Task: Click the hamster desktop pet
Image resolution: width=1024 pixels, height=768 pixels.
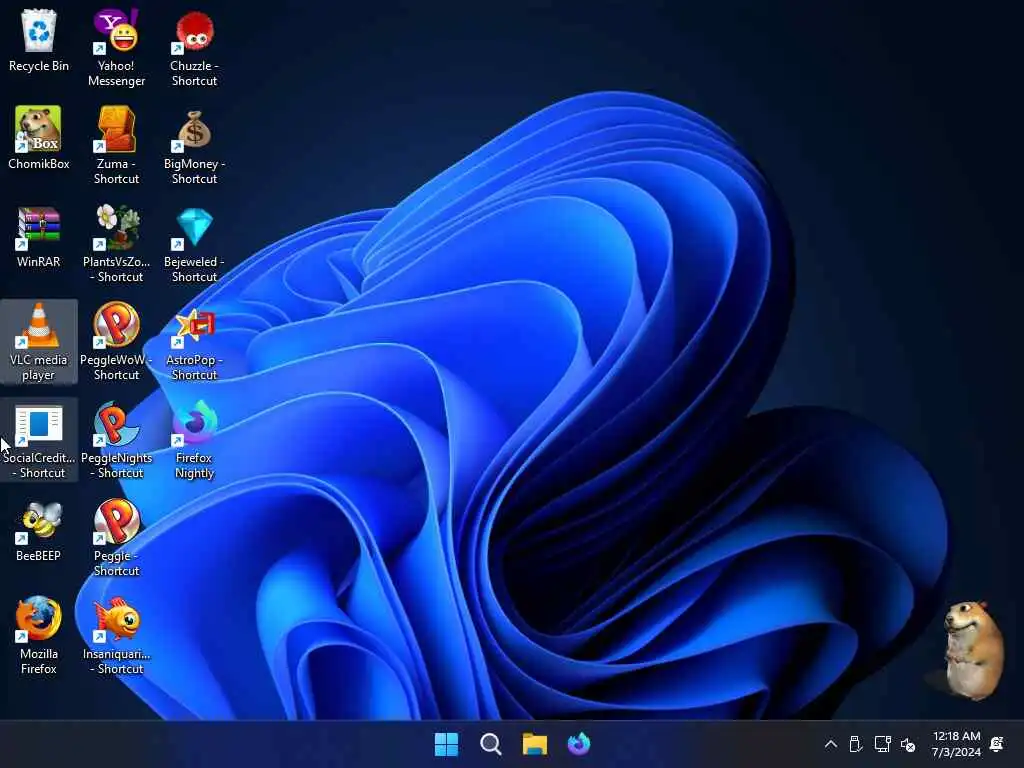Action: click(972, 650)
